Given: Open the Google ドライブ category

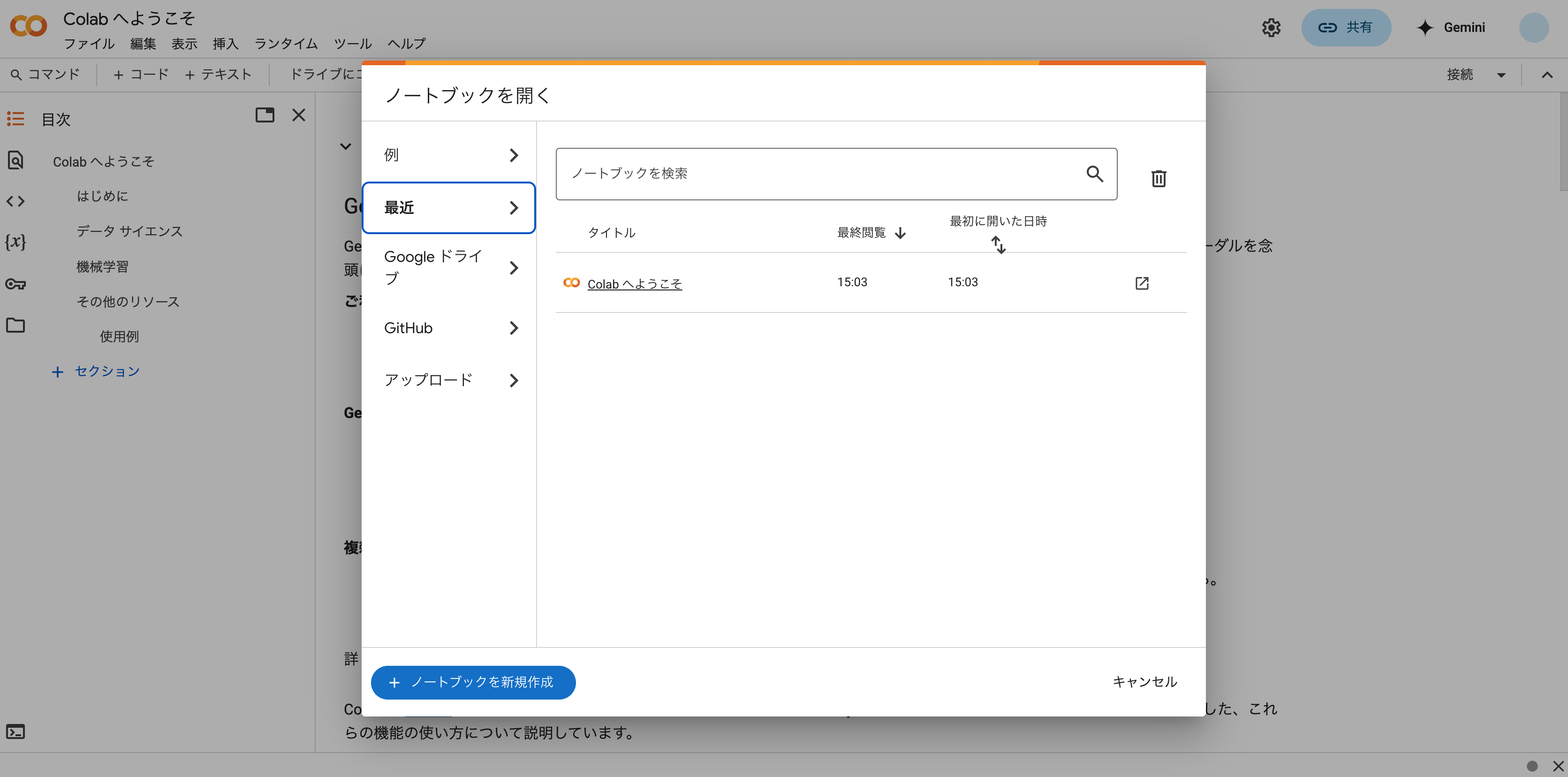Looking at the screenshot, I should pyautogui.click(x=449, y=268).
